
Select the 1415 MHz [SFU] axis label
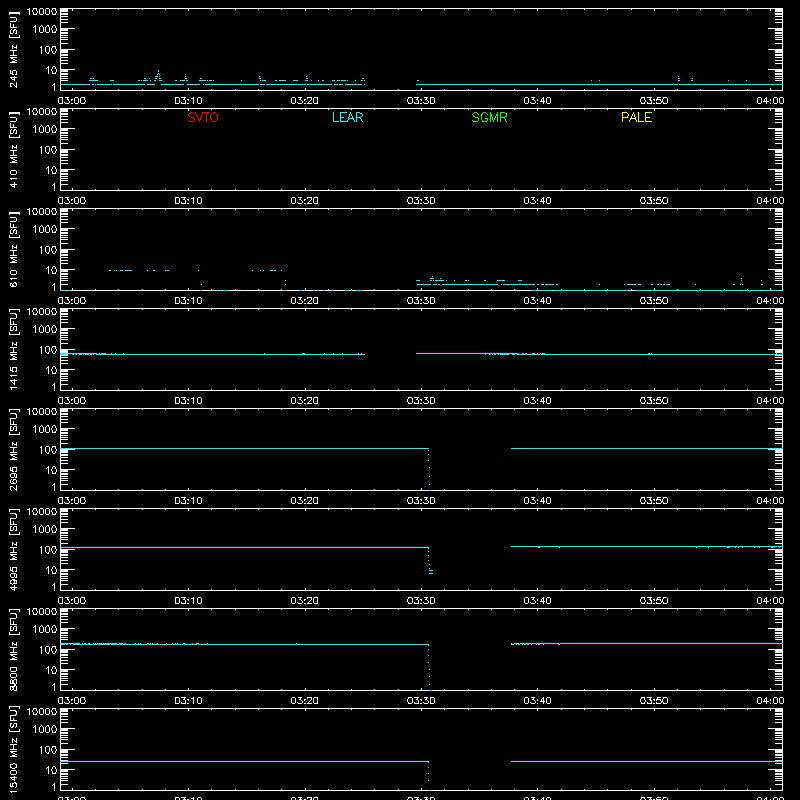(x=13, y=349)
